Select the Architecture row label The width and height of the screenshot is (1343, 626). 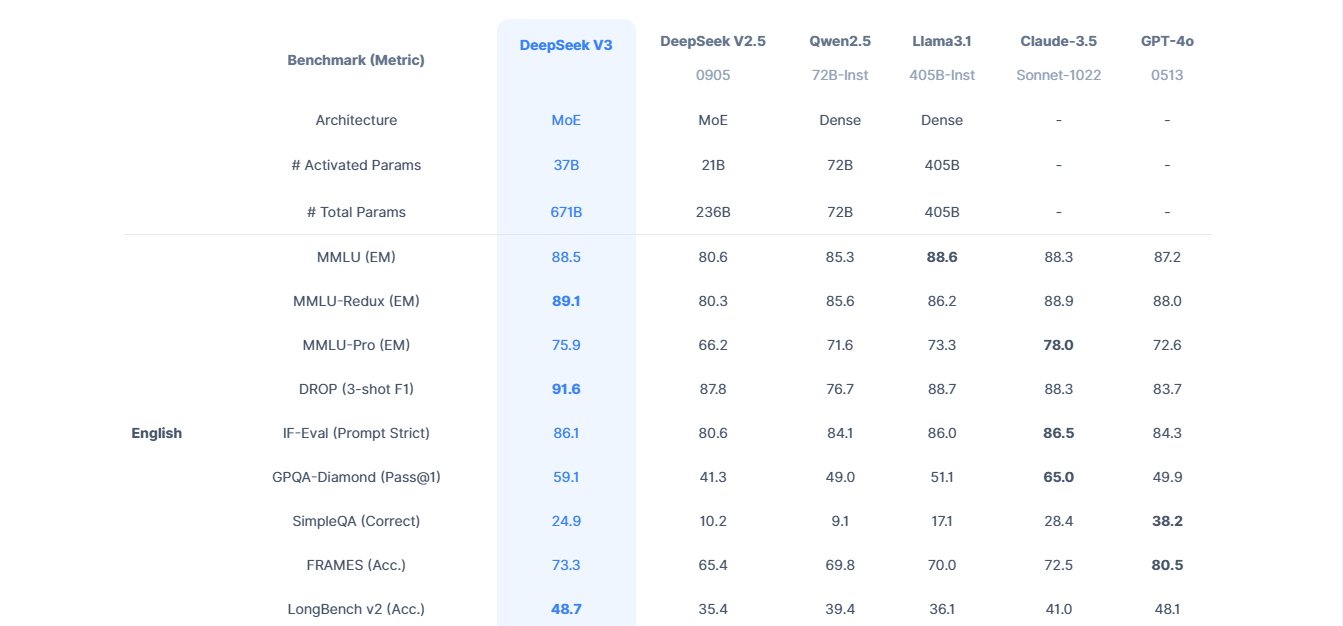click(x=356, y=120)
